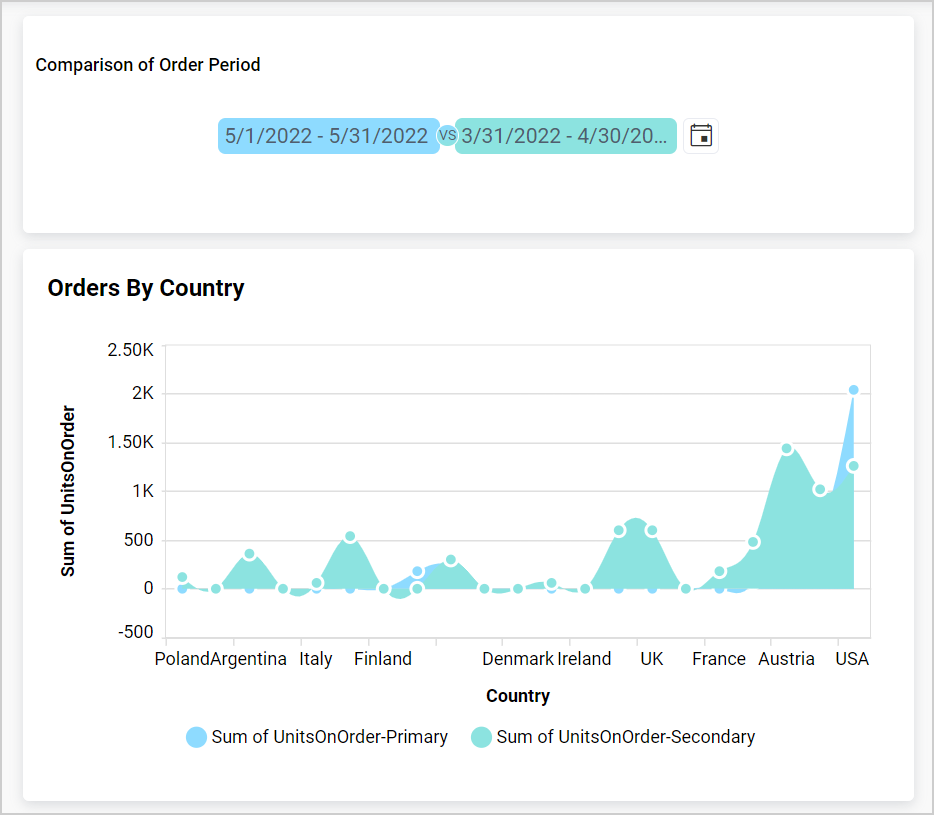Open the 5/1/2022 - 5/31/2022 date selector
Image resolution: width=934 pixels, height=815 pixels.
click(x=328, y=135)
